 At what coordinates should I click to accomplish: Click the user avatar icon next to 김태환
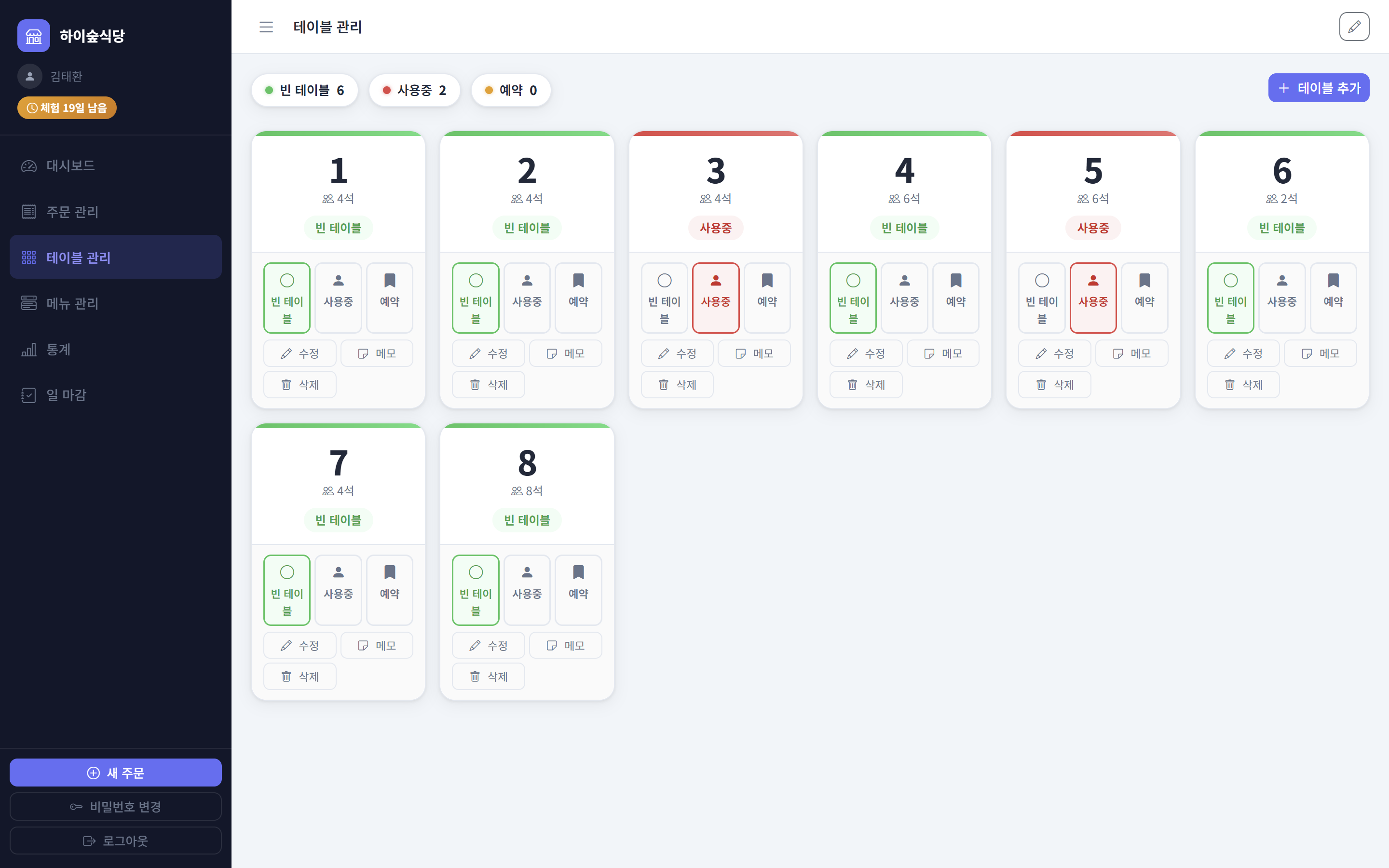point(30,76)
